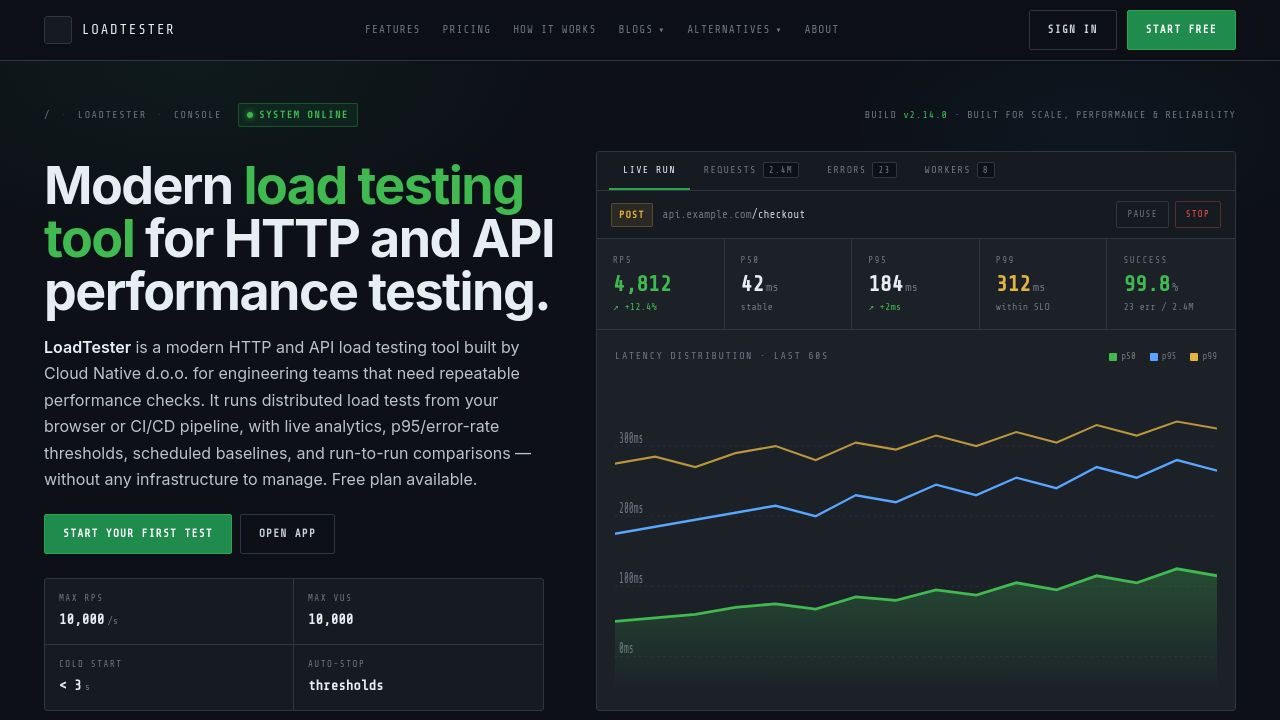Image resolution: width=1280 pixels, height=720 pixels.
Task: Click the P99 value 312ms
Action: pos(1020,284)
